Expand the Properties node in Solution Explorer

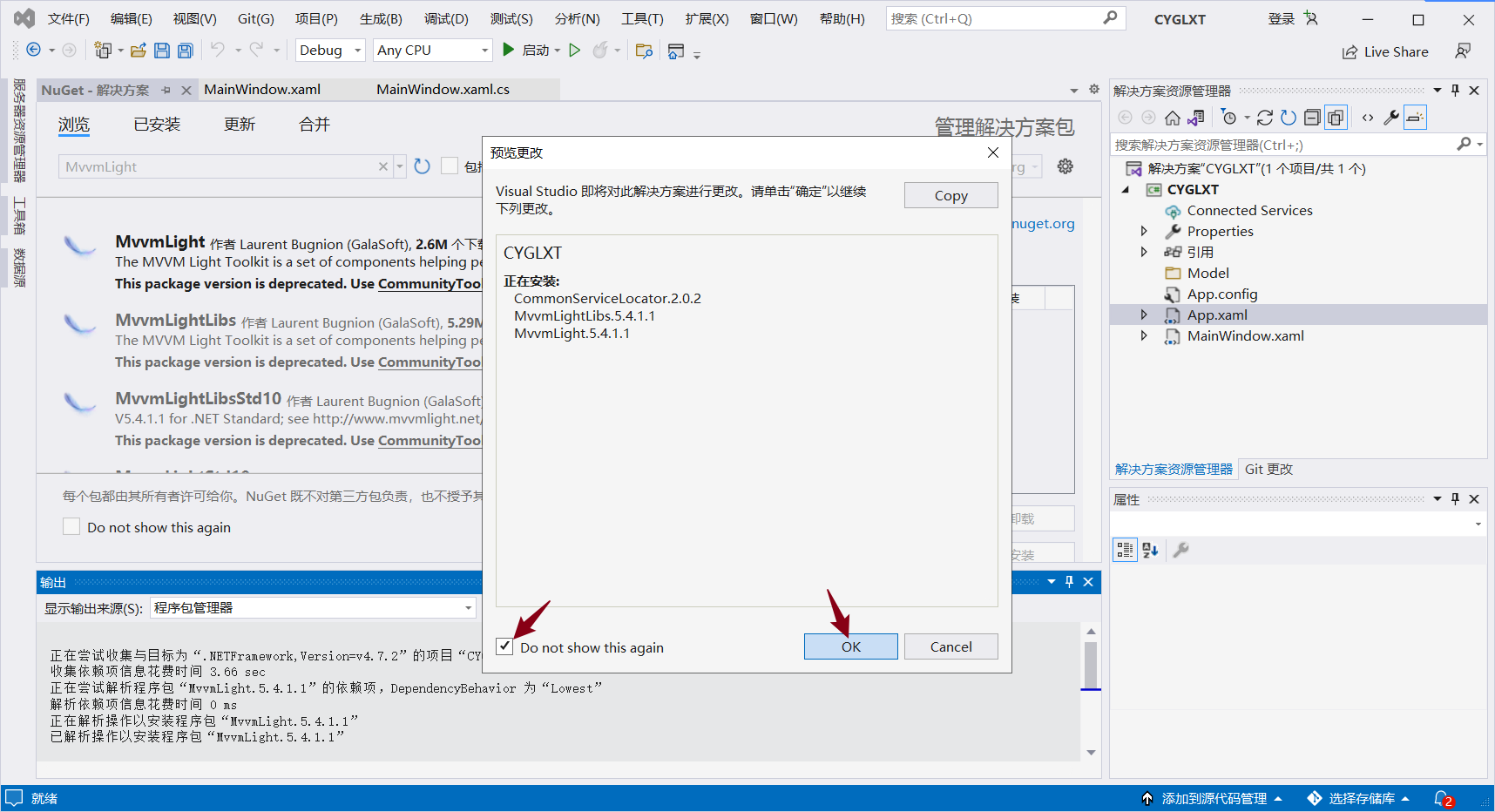(1144, 231)
